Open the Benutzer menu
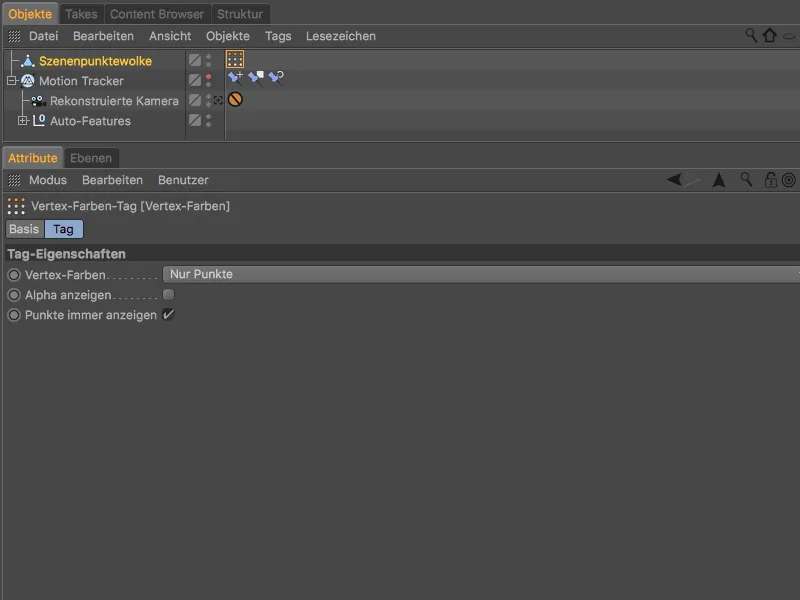The height and width of the screenshot is (600, 800). pyautogui.click(x=183, y=180)
